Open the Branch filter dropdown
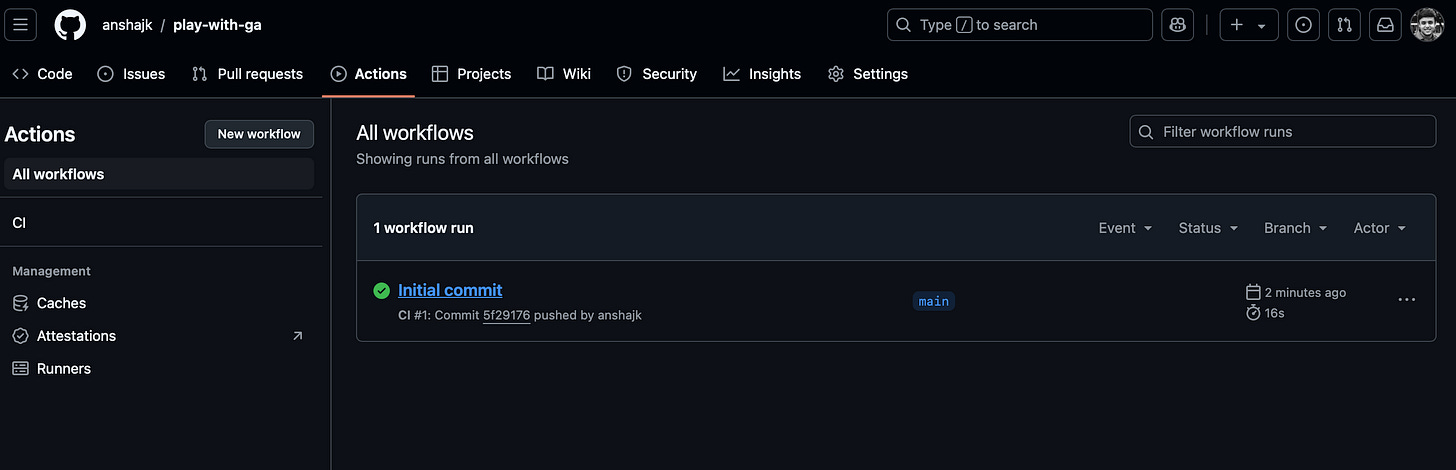1456x470 pixels. pyautogui.click(x=1295, y=228)
